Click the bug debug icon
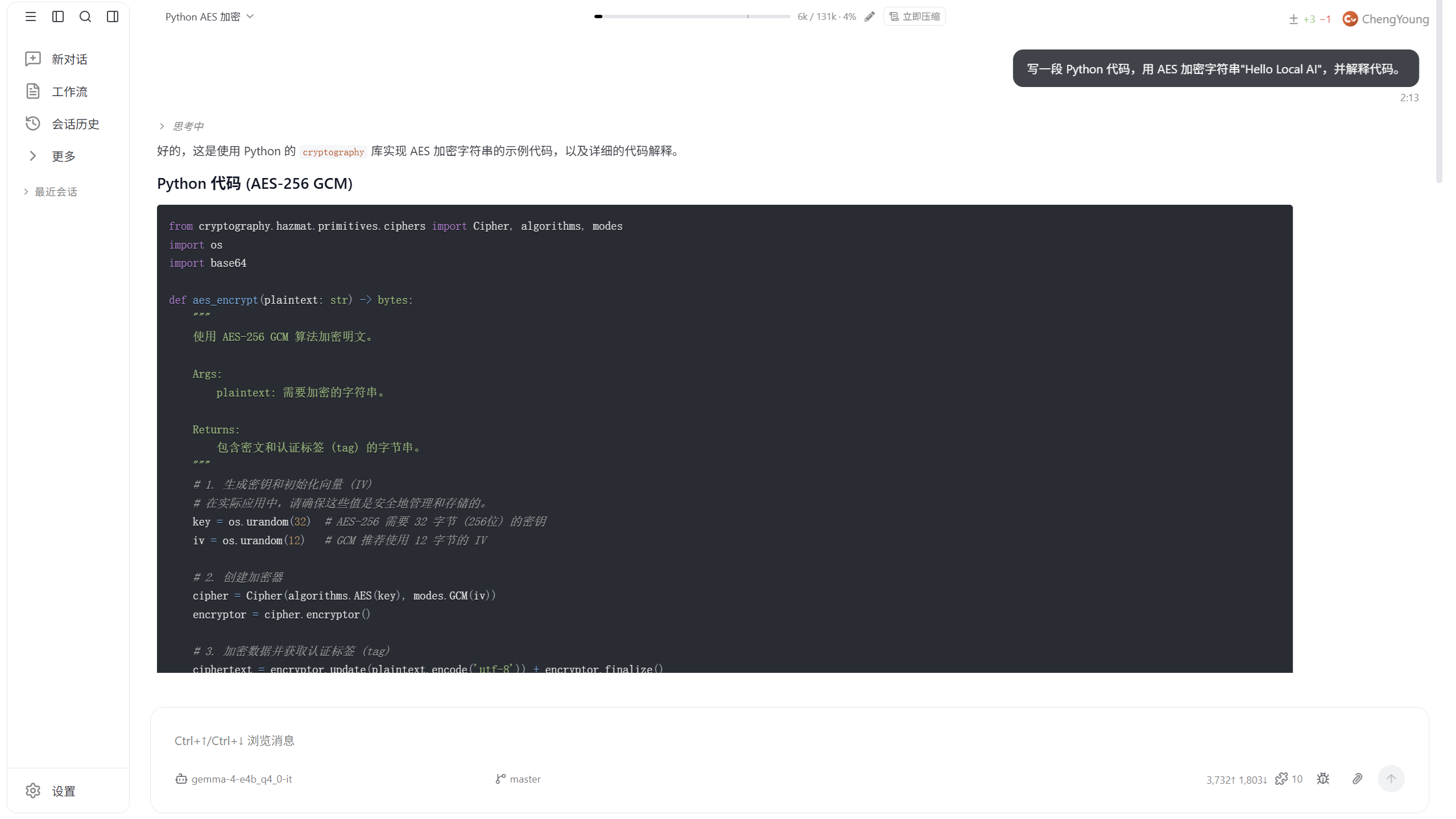The width and height of the screenshot is (1456, 819). point(1323,779)
